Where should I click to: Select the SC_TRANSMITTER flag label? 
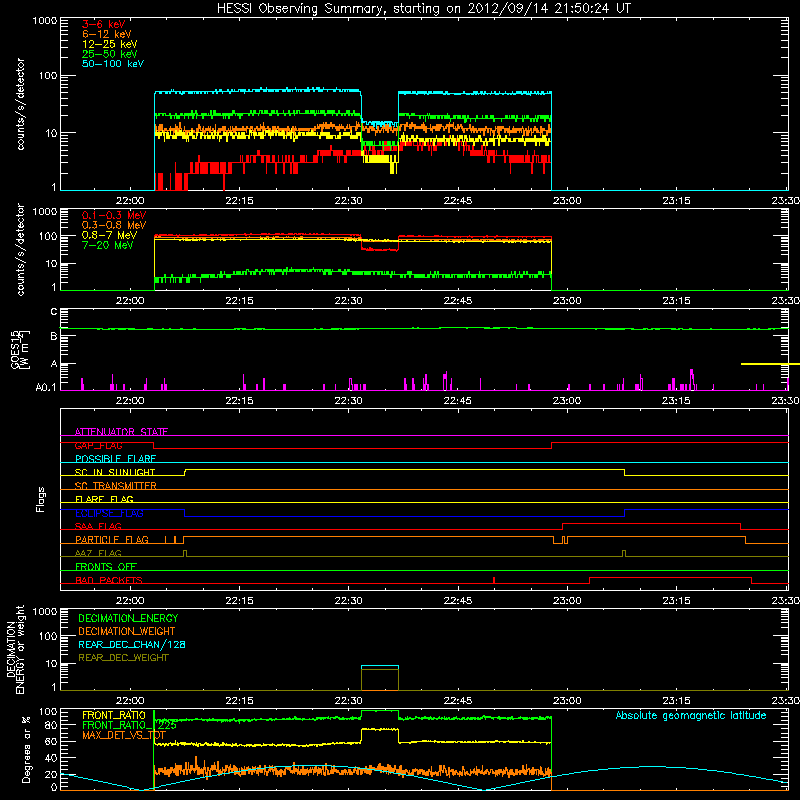coord(116,486)
